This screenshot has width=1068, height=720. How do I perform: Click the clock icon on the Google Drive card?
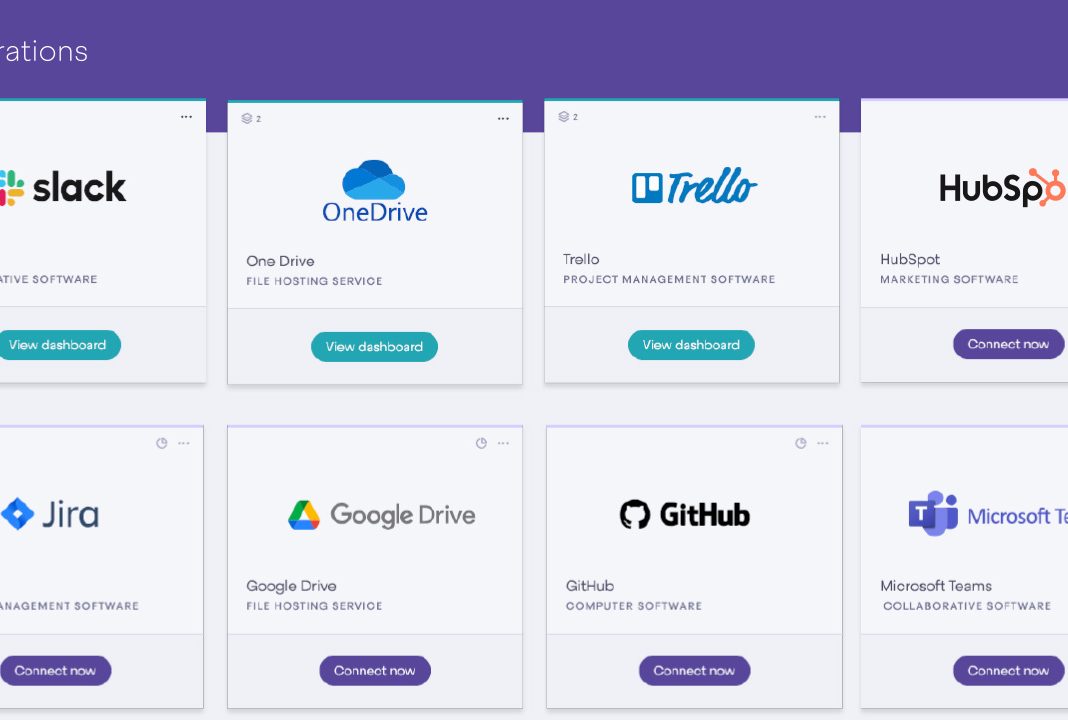click(x=481, y=443)
